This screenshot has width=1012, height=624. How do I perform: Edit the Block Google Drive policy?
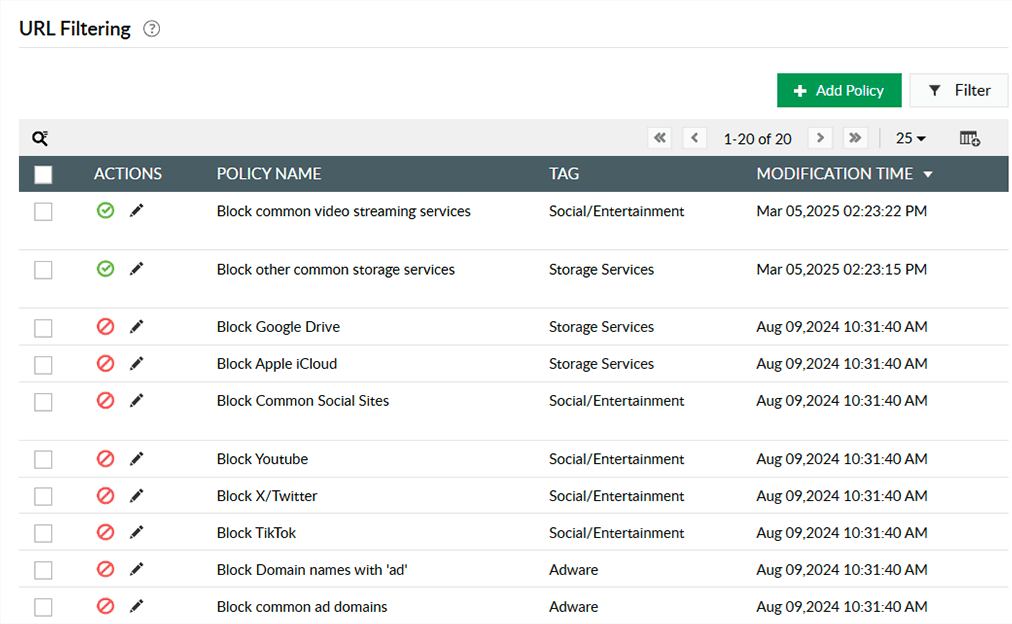coord(137,327)
